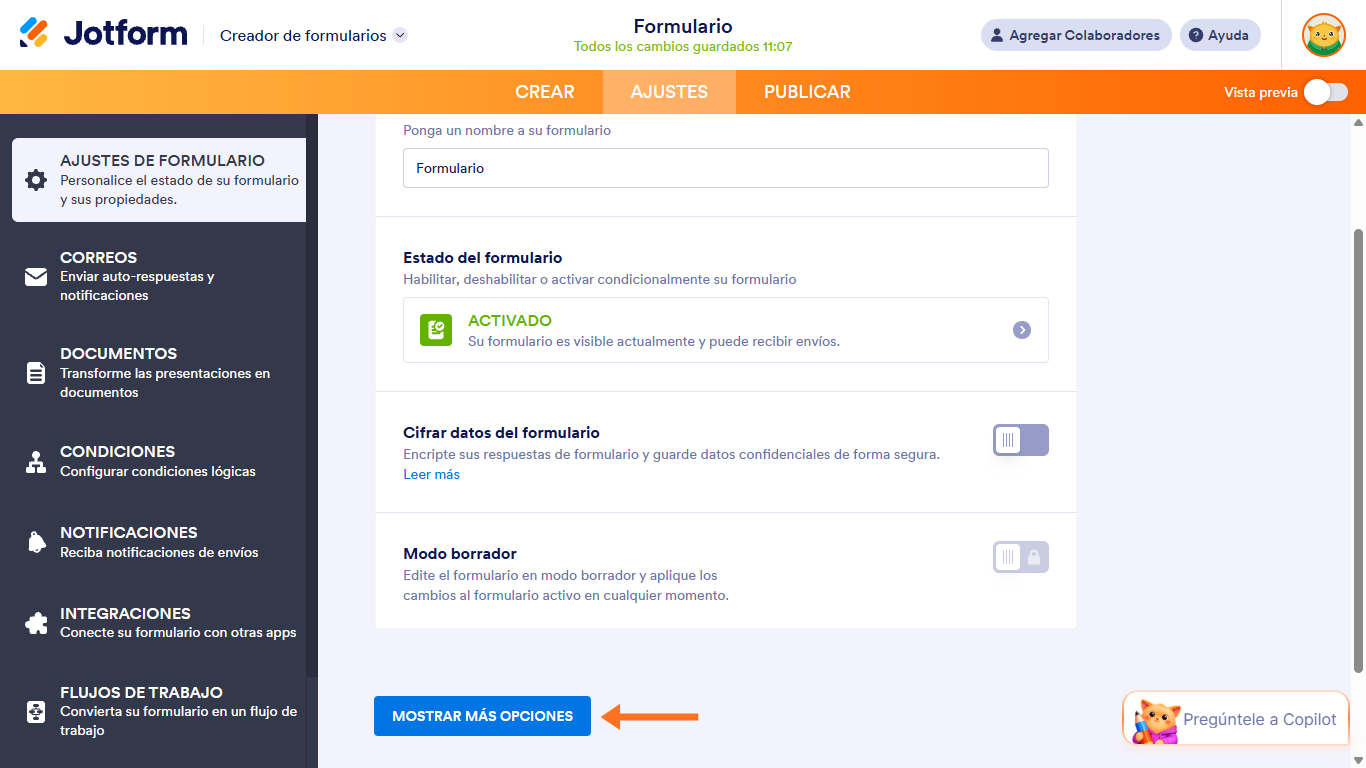Screen dimensions: 1366x768
Task: Enable Cifrar datos del formulario
Action: (1020, 440)
